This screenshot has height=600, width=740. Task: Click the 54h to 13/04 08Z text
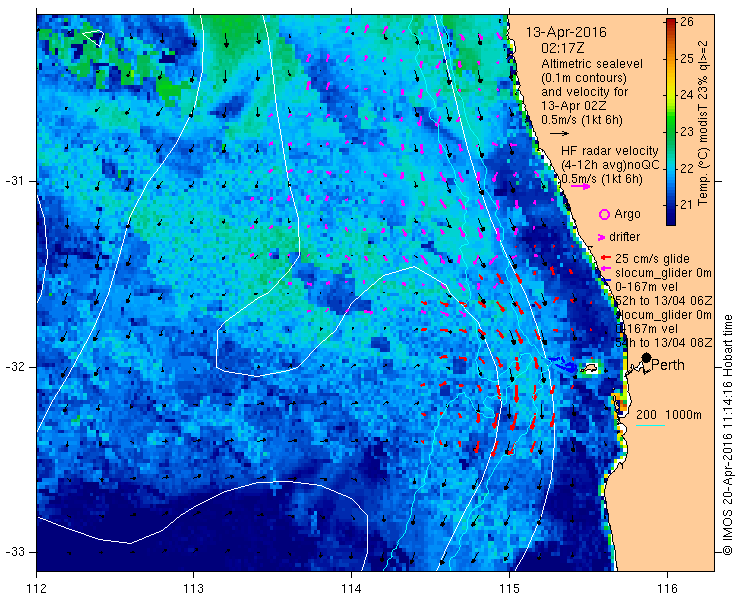pos(664,343)
